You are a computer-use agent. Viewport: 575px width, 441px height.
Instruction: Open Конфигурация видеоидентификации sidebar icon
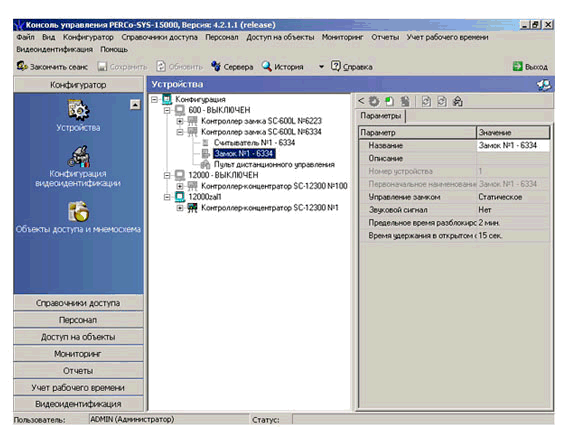(x=78, y=157)
